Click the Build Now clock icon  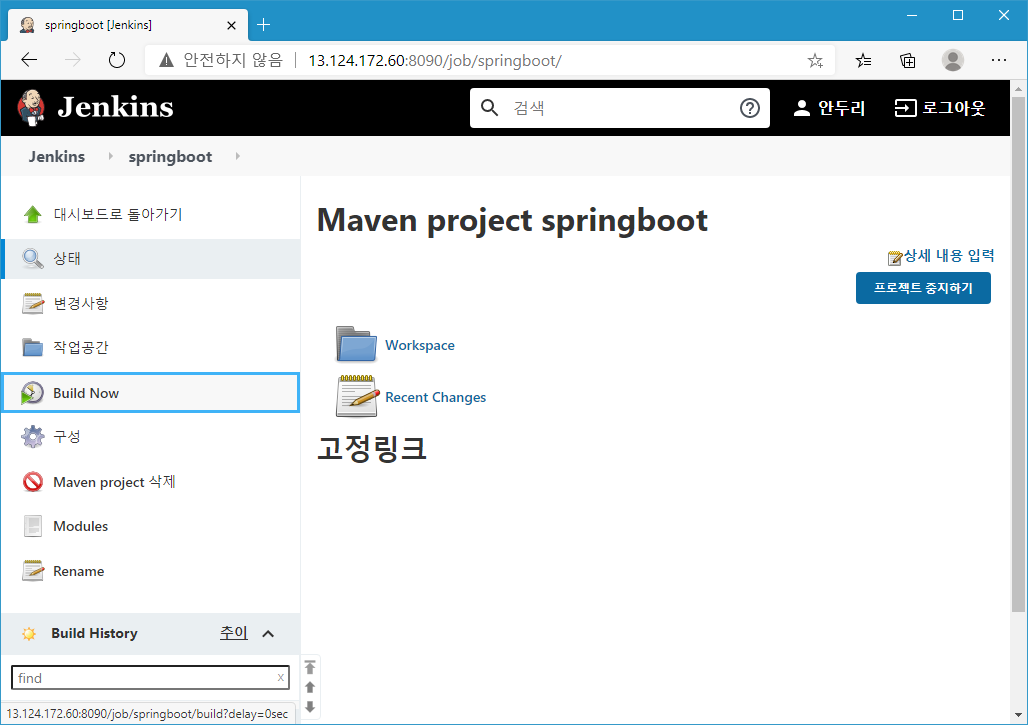[x=32, y=393]
